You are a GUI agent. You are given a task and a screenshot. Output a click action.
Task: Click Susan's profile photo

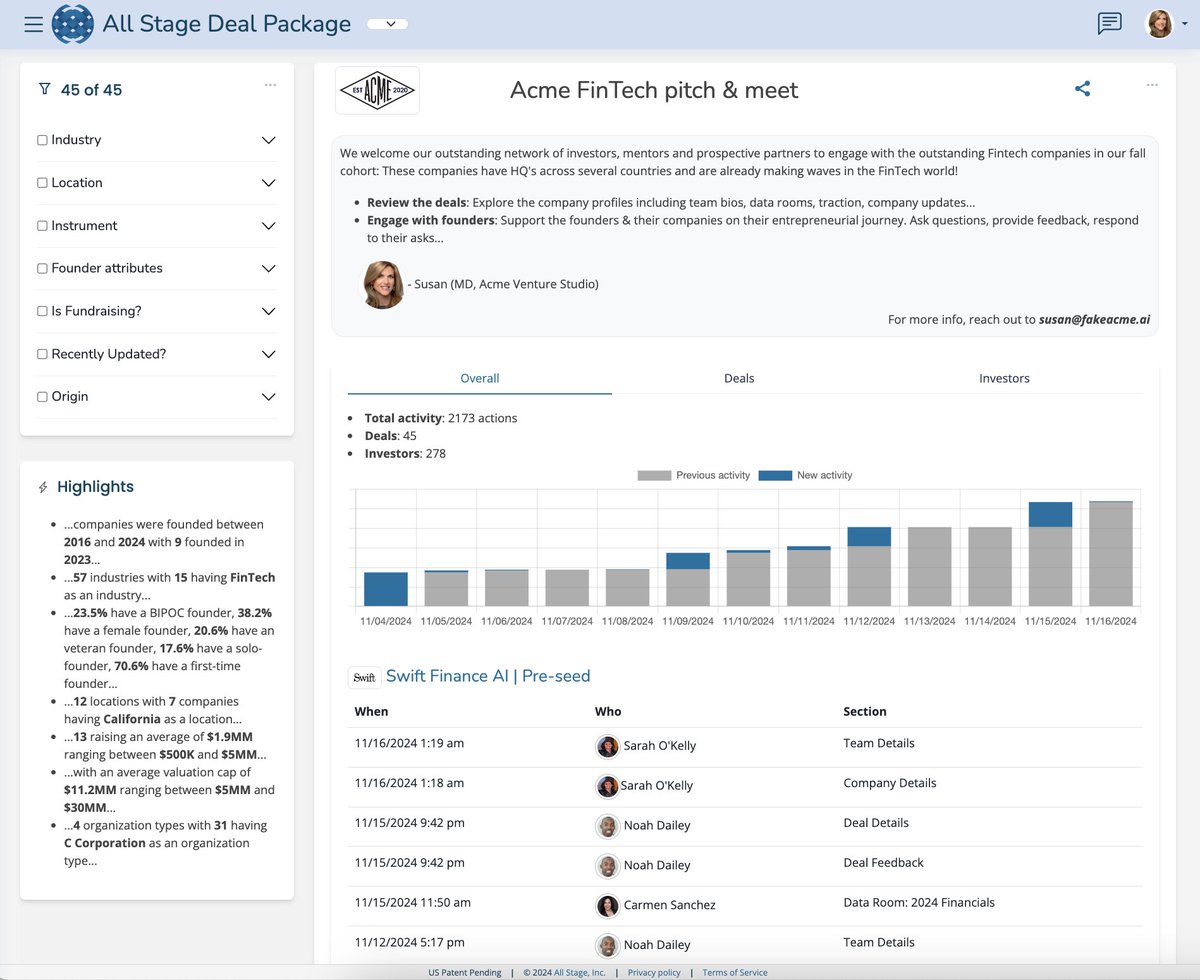click(x=382, y=284)
